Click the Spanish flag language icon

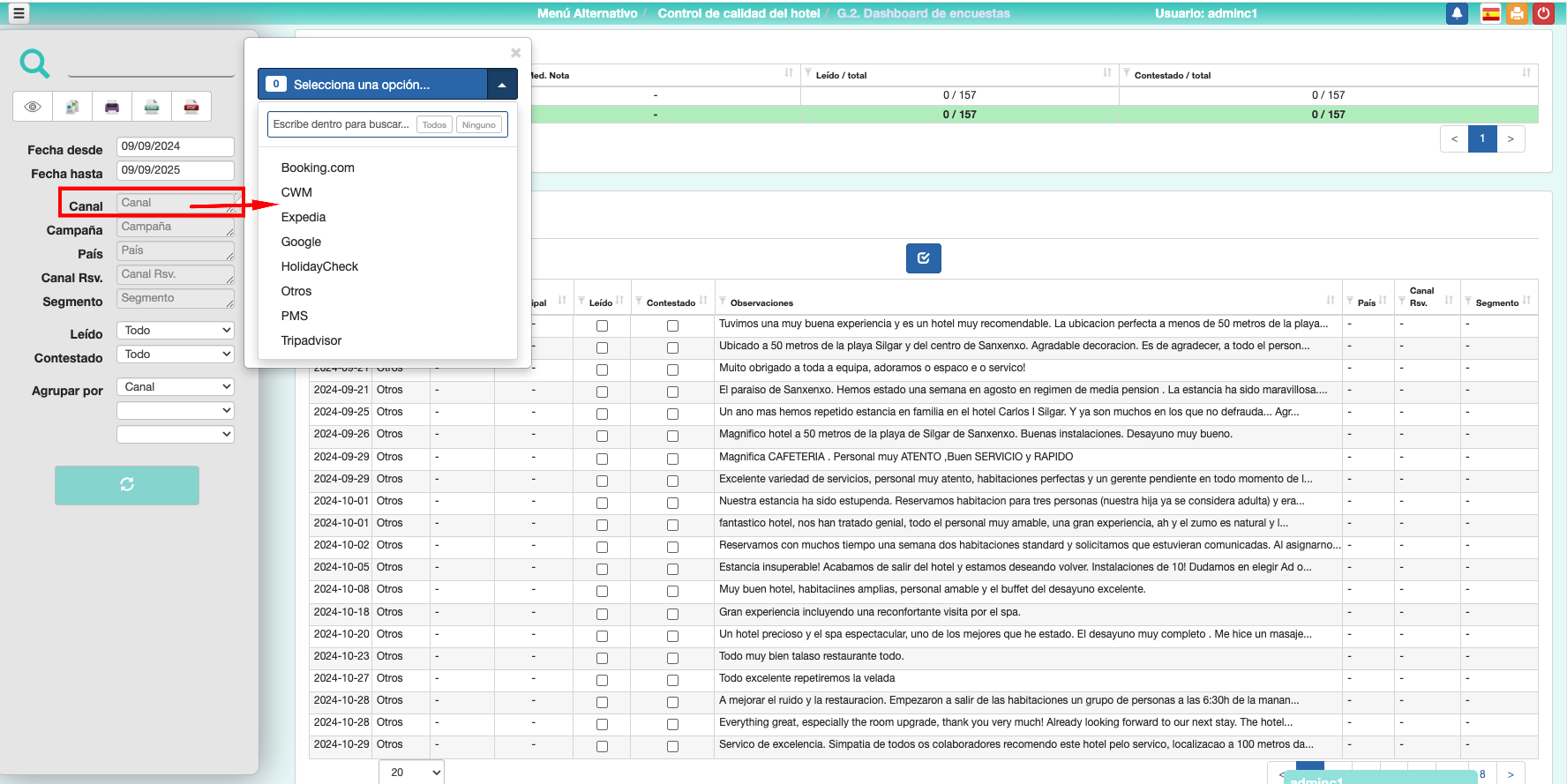1490,13
